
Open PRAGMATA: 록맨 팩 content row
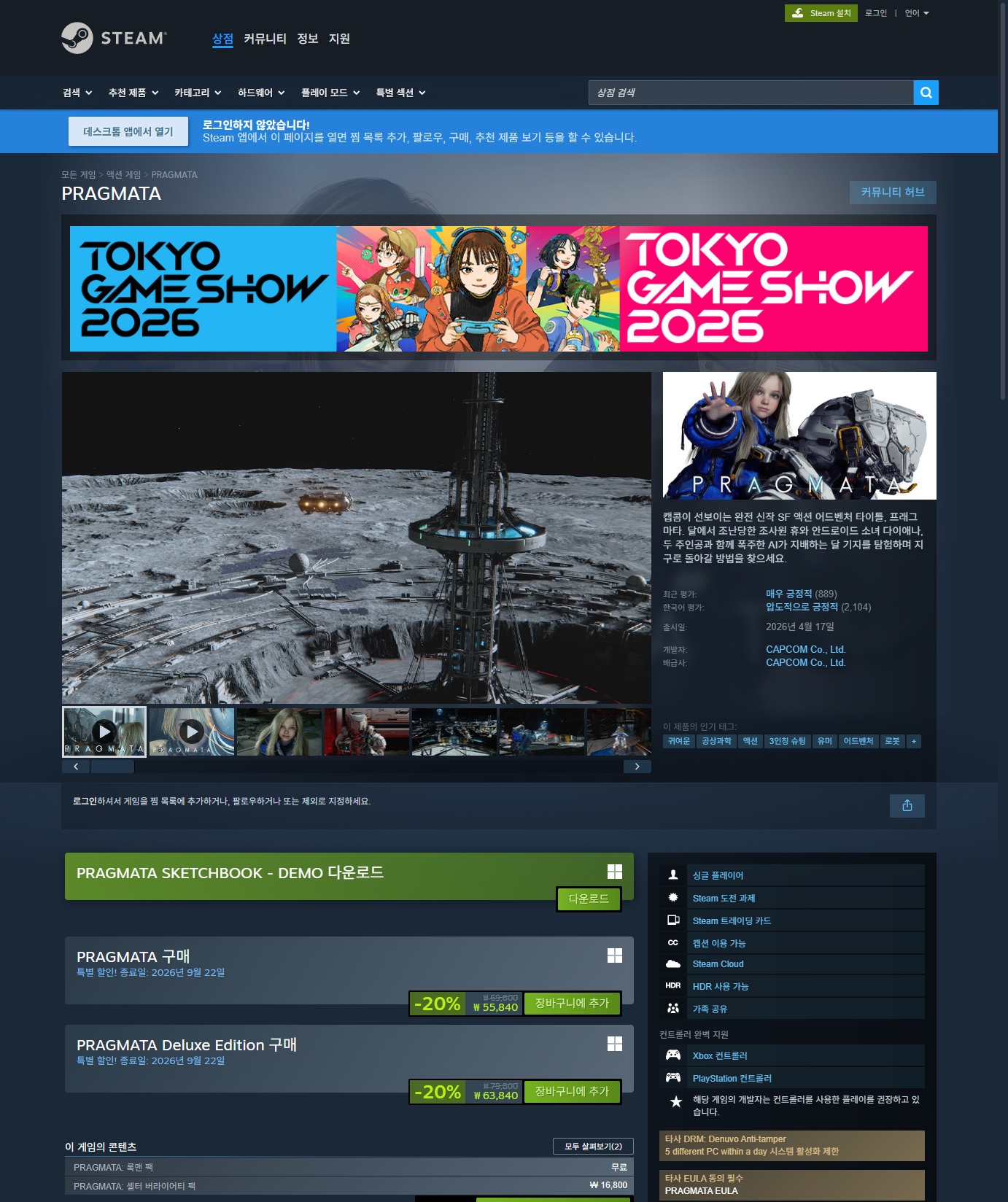tap(349, 1167)
